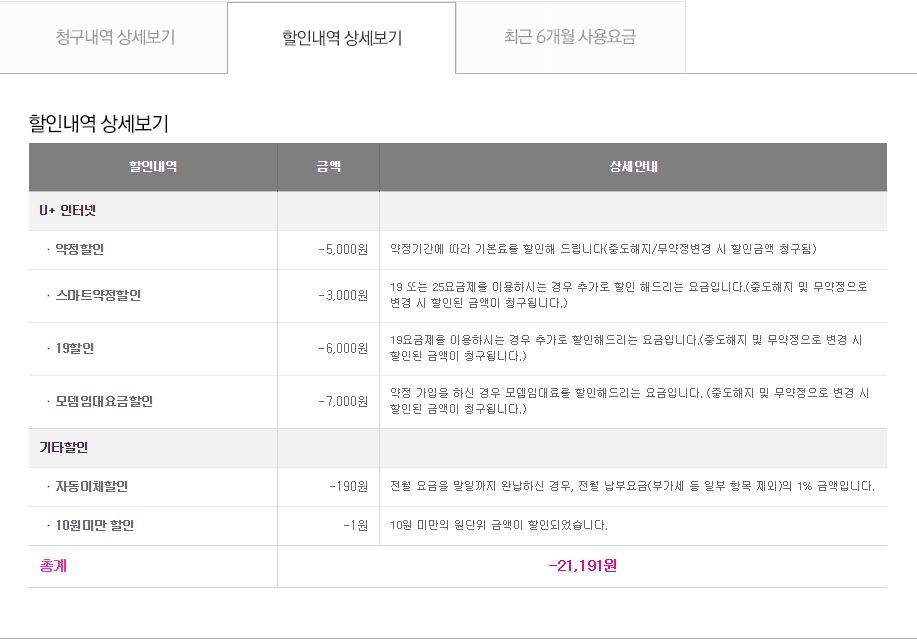Viewport: 917px width, 640px height.
Task: Click the 약정할인 row label
Action: point(80,249)
